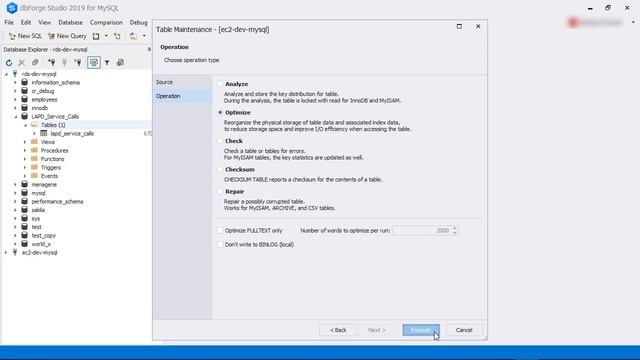Click the menagerie database cylinder icon

(x=24, y=184)
